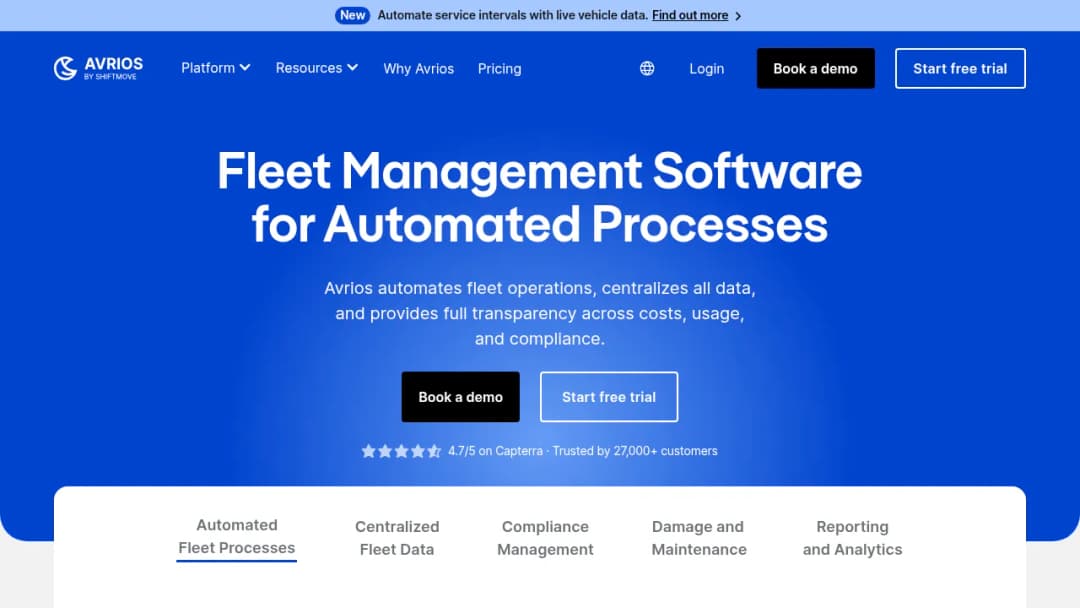Expand the Resources dropdown chevron
The height and width of the screenshot is (608, 1080).
(x=353, y=67)
